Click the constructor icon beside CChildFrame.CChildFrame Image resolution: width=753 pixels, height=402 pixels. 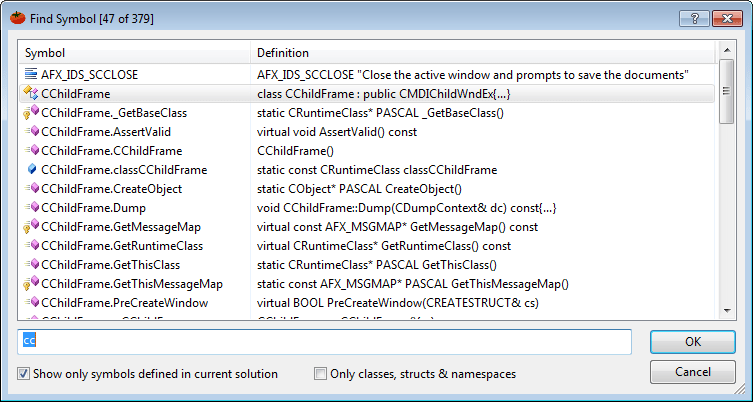31,150
